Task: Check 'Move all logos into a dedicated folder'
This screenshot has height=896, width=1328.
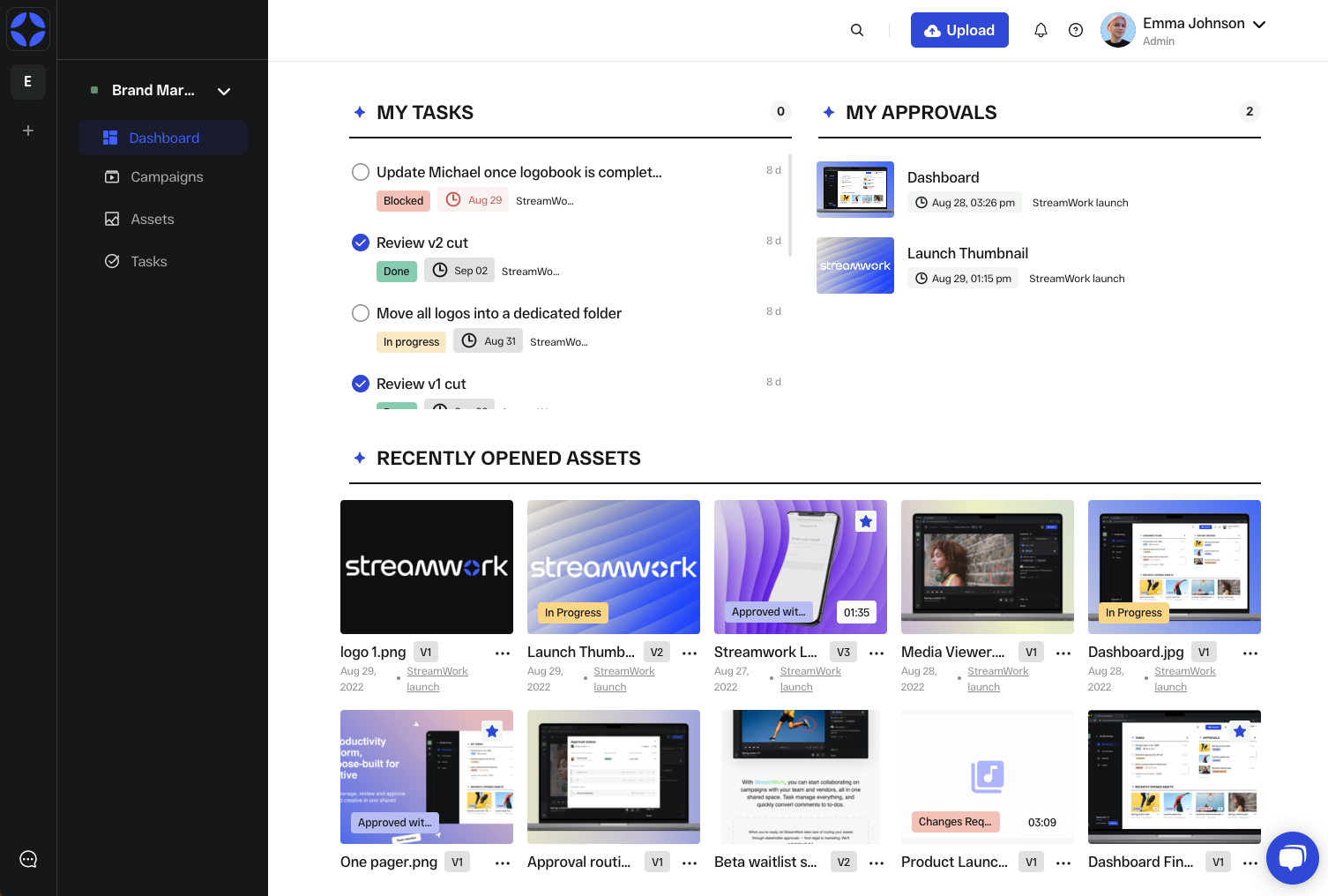Action: tap(361, 313)
